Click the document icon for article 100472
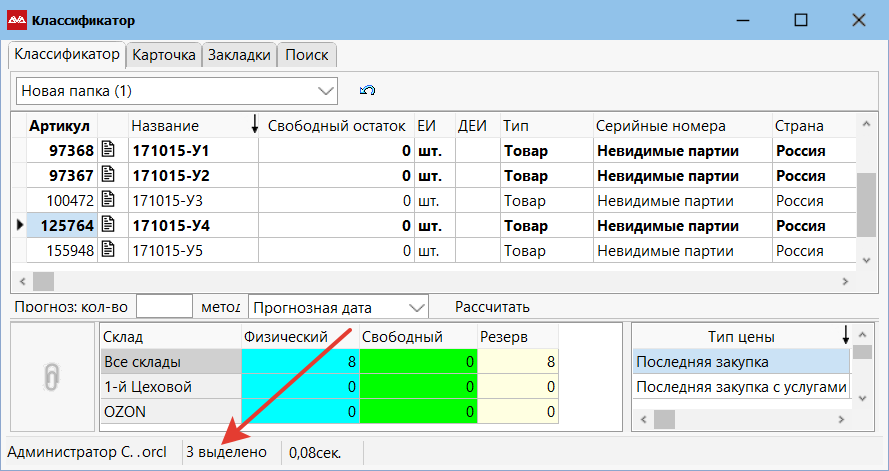 [x=113, y=201]
